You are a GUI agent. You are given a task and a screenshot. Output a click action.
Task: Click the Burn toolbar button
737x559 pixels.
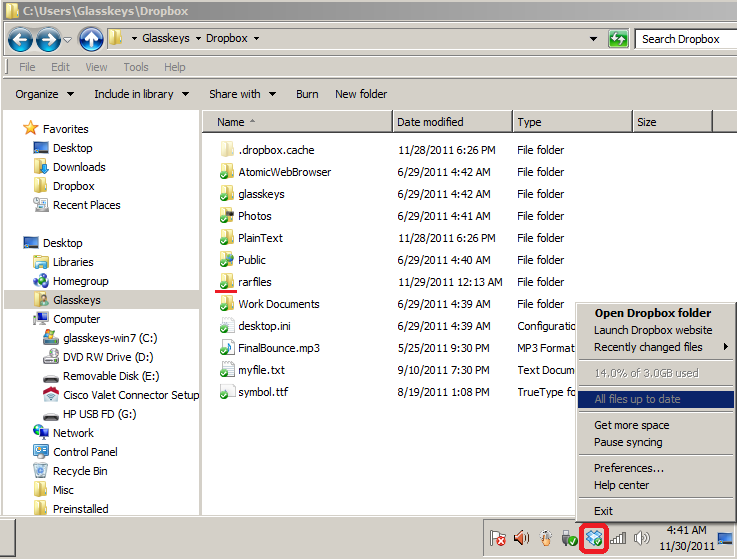[307, 94]
